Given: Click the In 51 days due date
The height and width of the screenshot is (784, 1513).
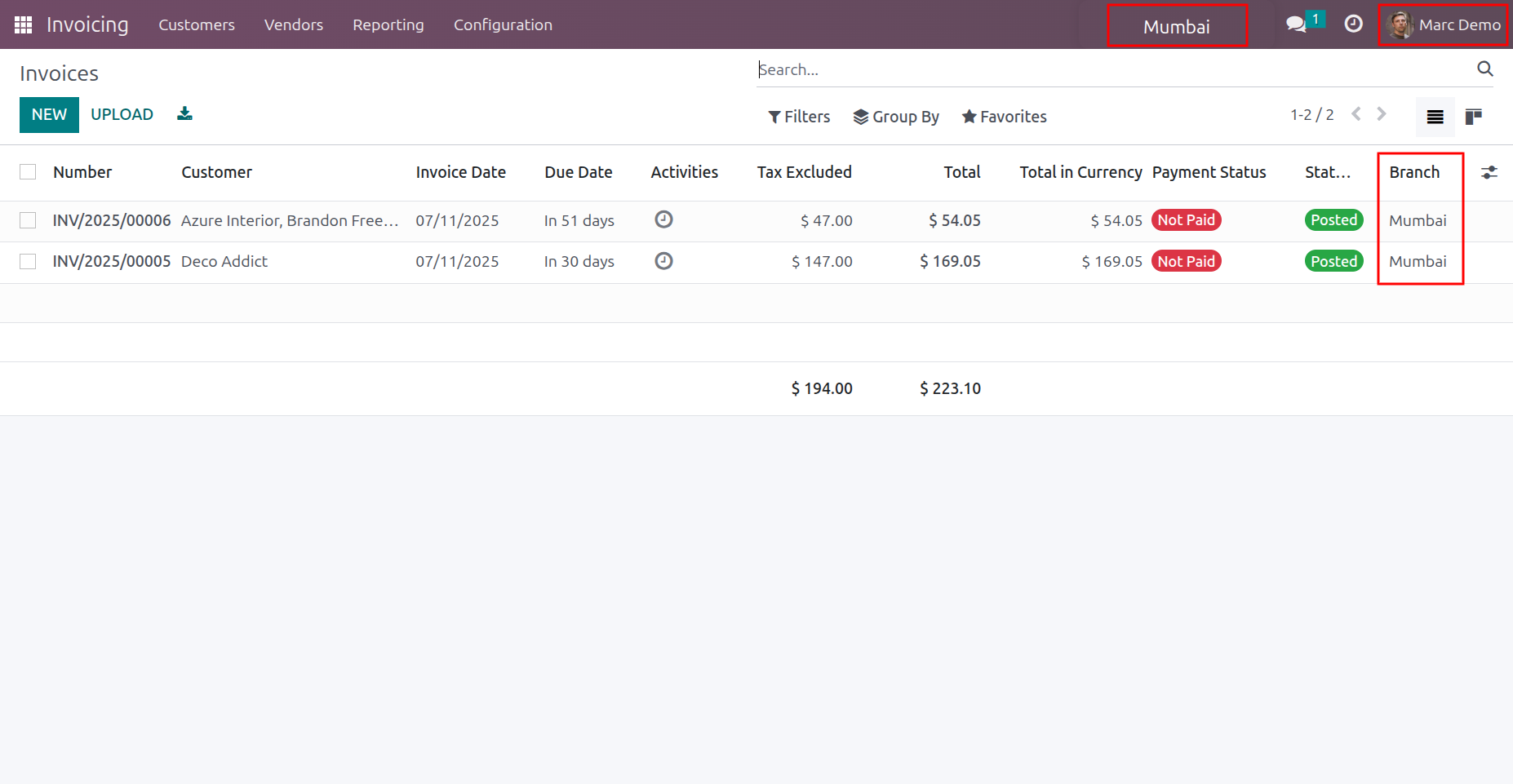Looking at the screenshot, I should pos(579,220).
